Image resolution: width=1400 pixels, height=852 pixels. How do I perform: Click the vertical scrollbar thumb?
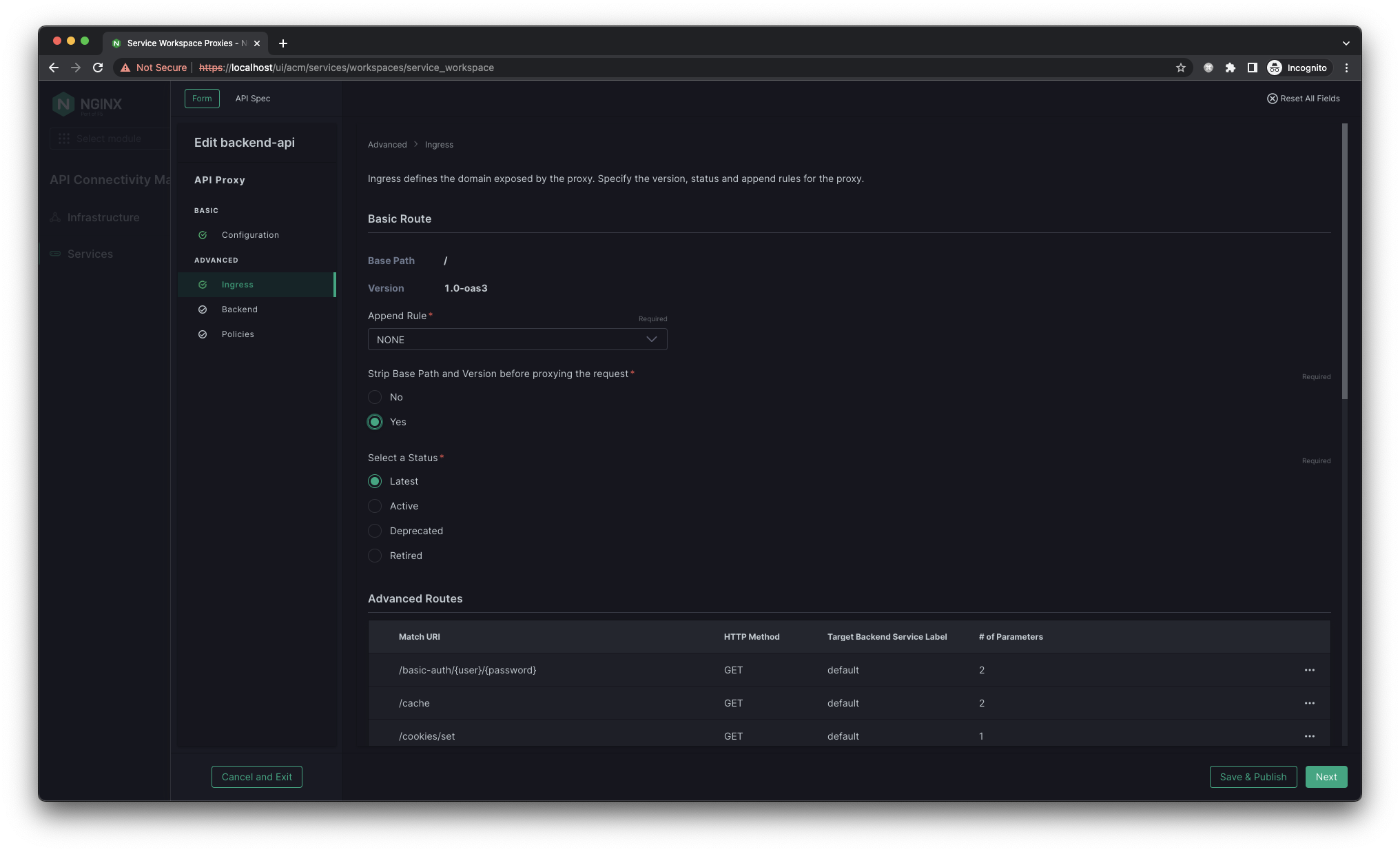click(1344, 262)
